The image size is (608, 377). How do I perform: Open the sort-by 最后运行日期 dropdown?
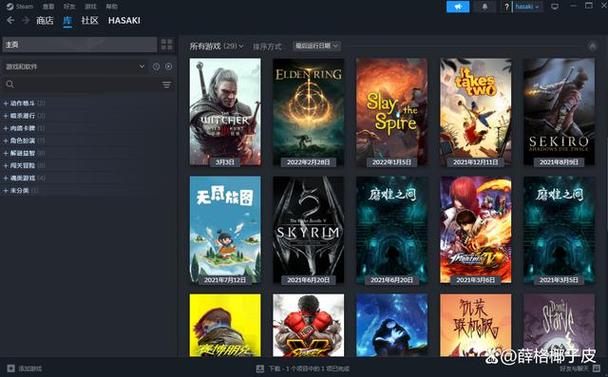316,46
